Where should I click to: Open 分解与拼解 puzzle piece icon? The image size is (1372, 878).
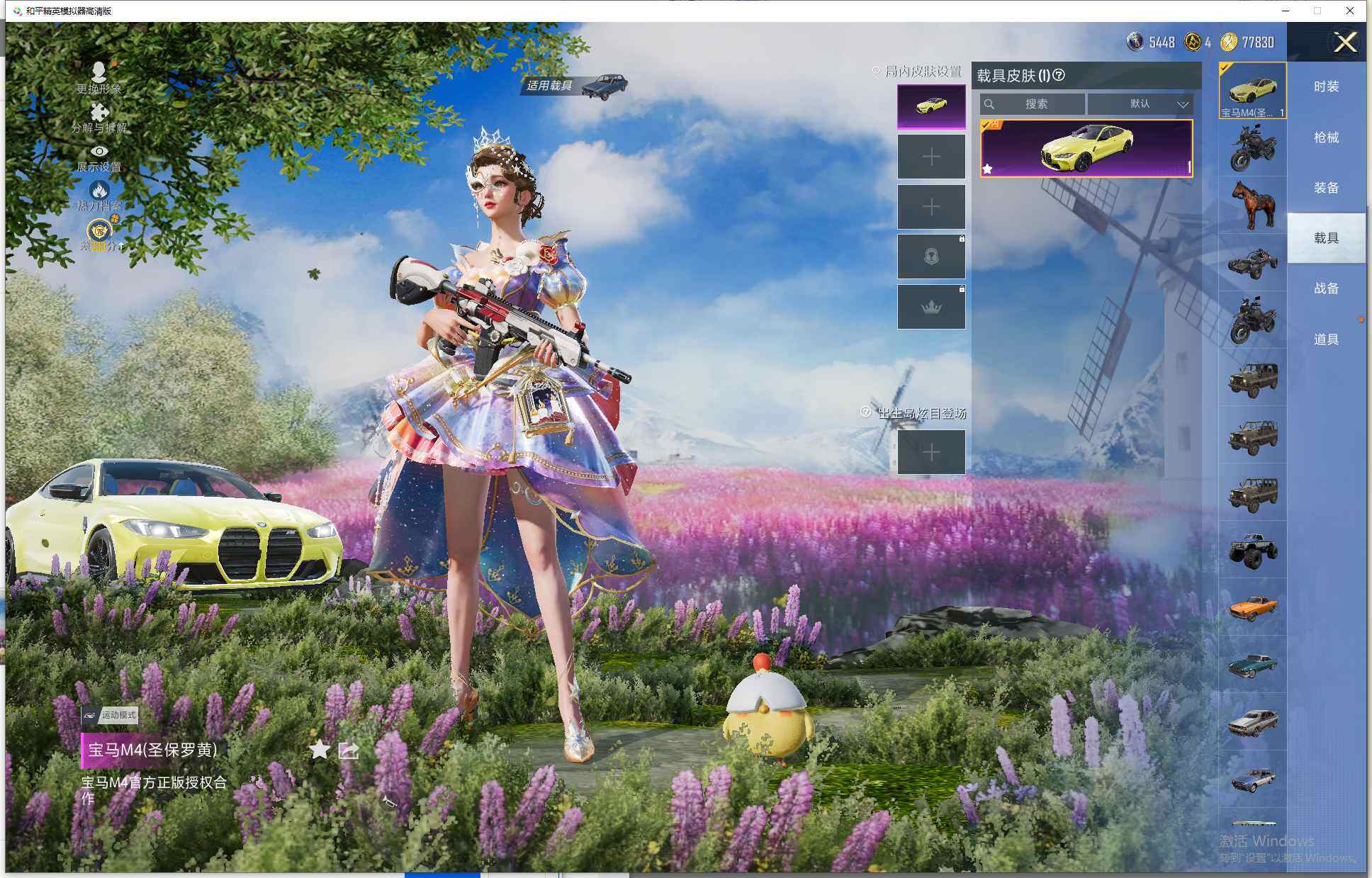pos(99,116)
